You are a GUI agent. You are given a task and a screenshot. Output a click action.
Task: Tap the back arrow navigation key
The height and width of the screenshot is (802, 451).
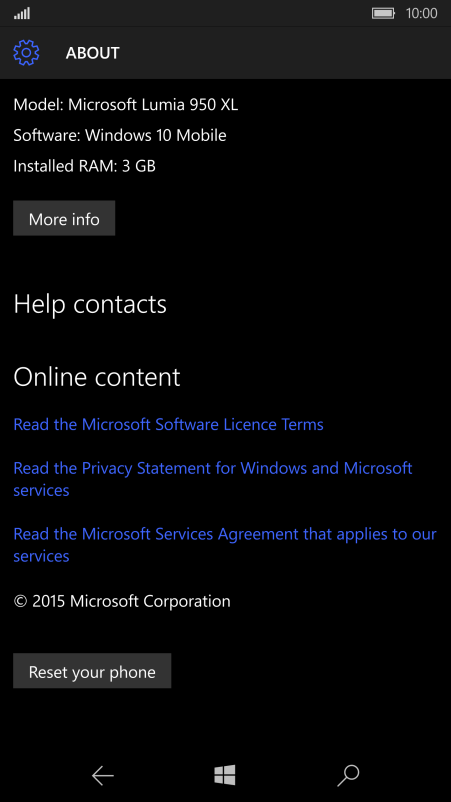(x=102, y=776)
